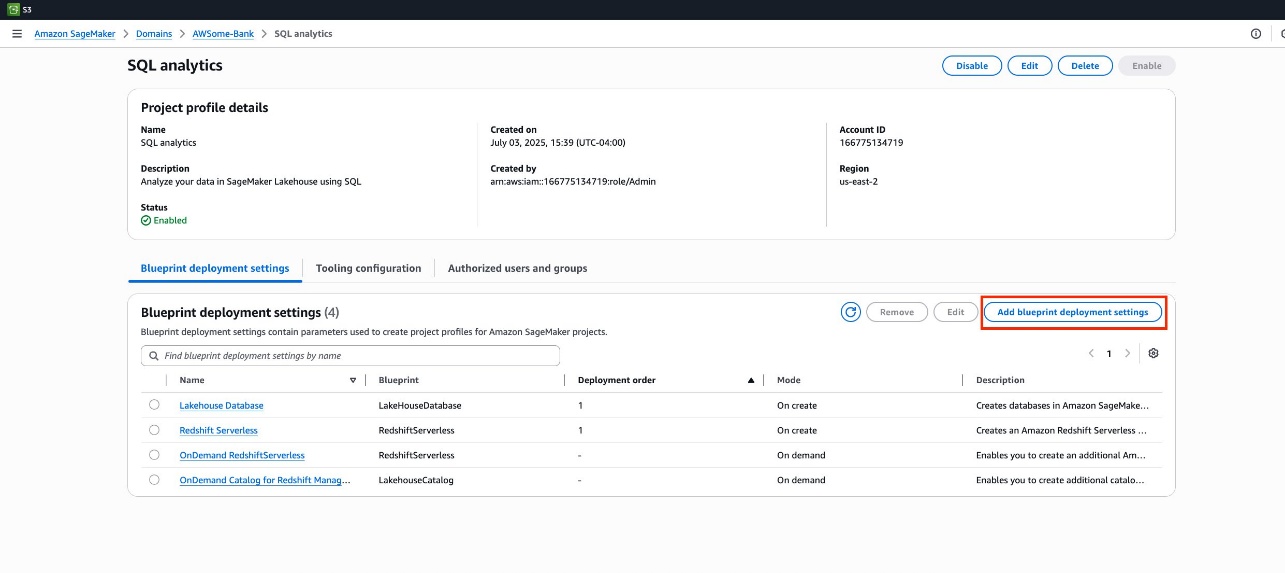Switch to Blueprint deployment settings tab
1285x573 pixels.
click(x=215, y=268)
